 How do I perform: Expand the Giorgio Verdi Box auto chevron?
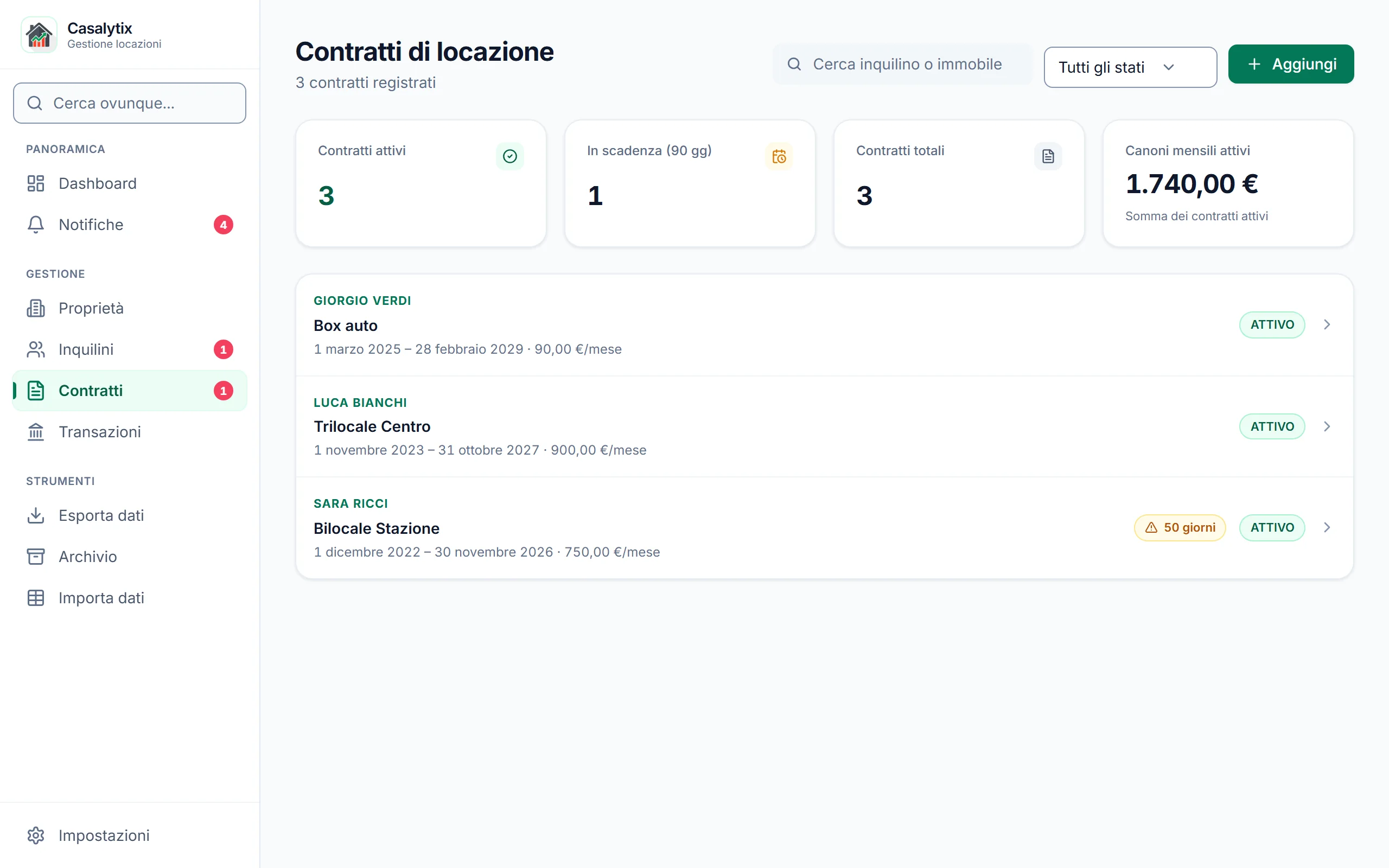click(x=1327, y=325)
